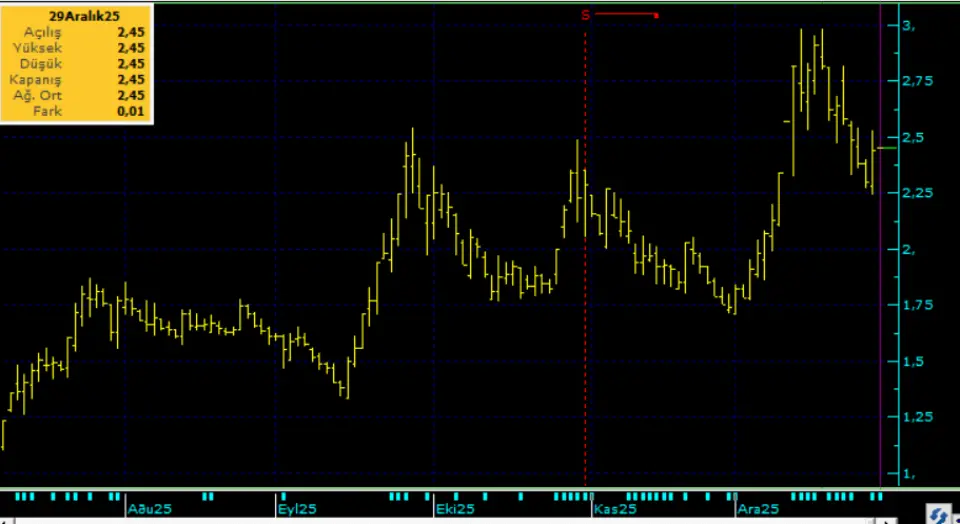Click the Fark row in the info box
This screenshot has height=524, width=960.
77,111
